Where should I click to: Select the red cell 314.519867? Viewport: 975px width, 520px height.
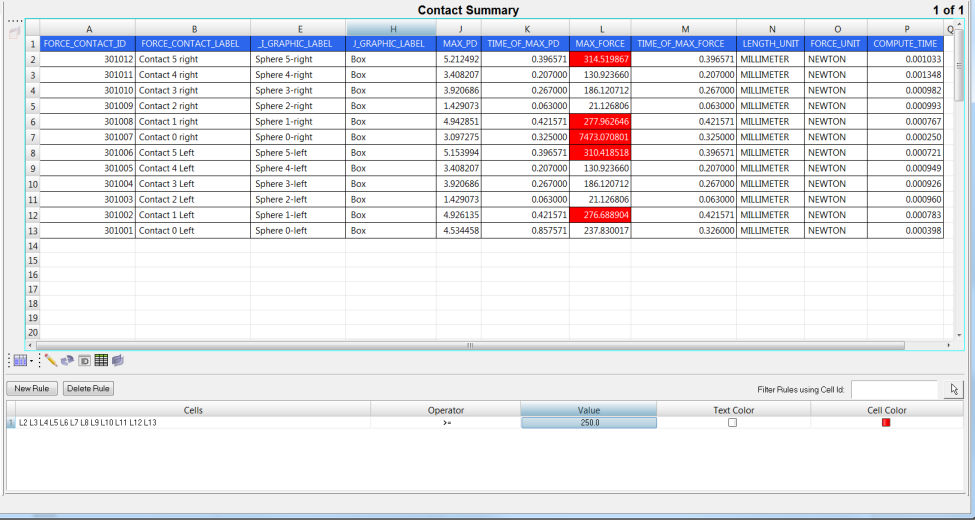[601, 59]
